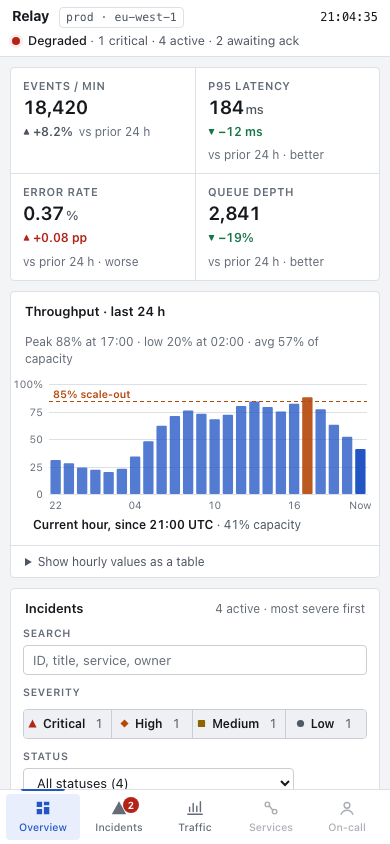Click the Relay app title
The height and width of the screenshot is (844, 390).
click(x=30, y=17)
